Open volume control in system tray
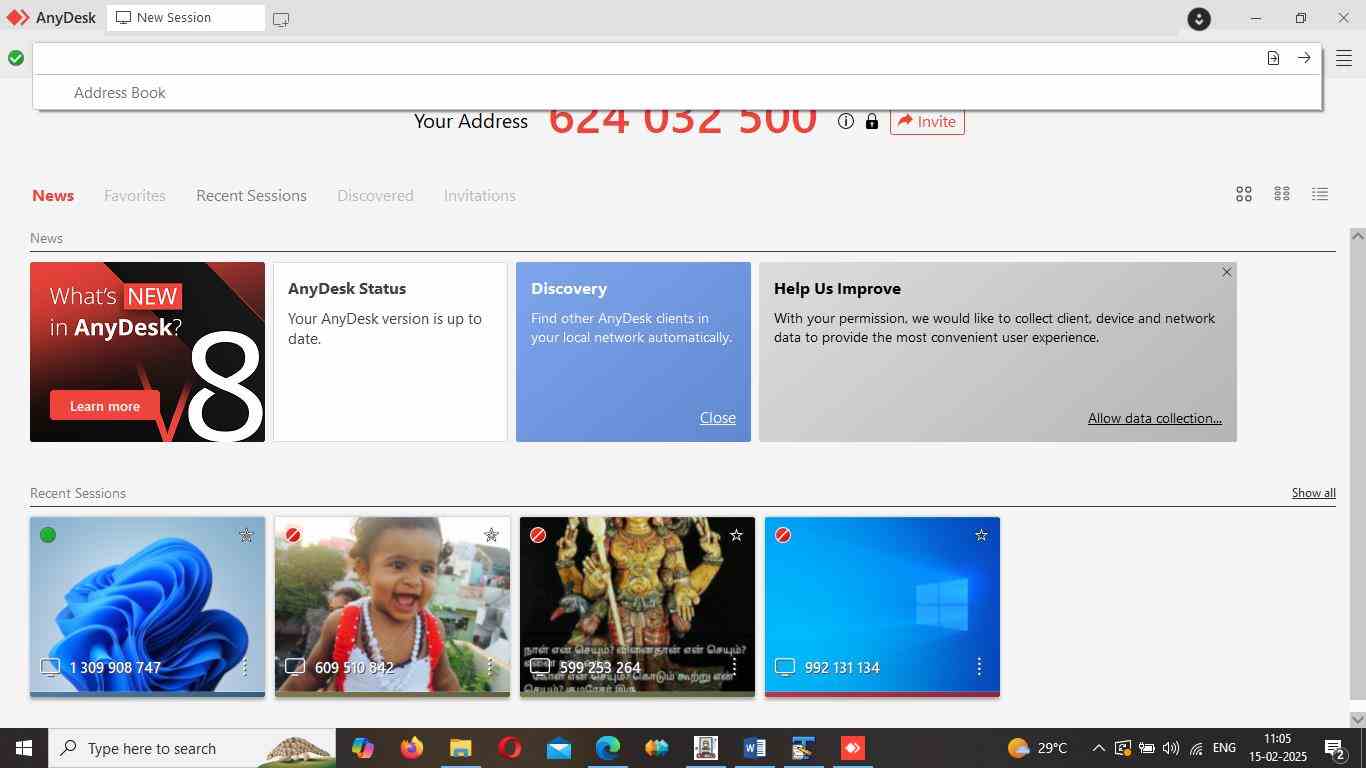Screen dimensions: 1366x768 click(x=1171, y=748)
